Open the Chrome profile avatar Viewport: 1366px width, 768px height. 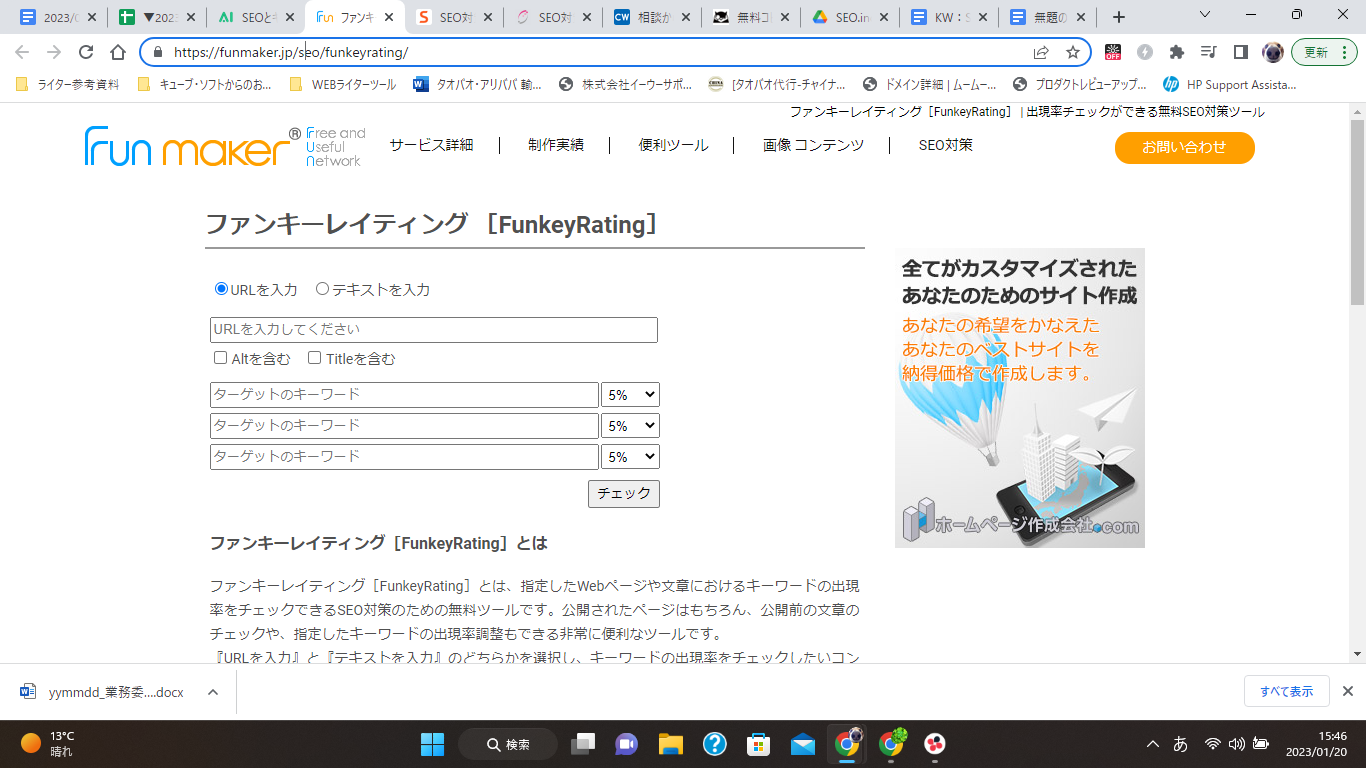point(1272,52)
